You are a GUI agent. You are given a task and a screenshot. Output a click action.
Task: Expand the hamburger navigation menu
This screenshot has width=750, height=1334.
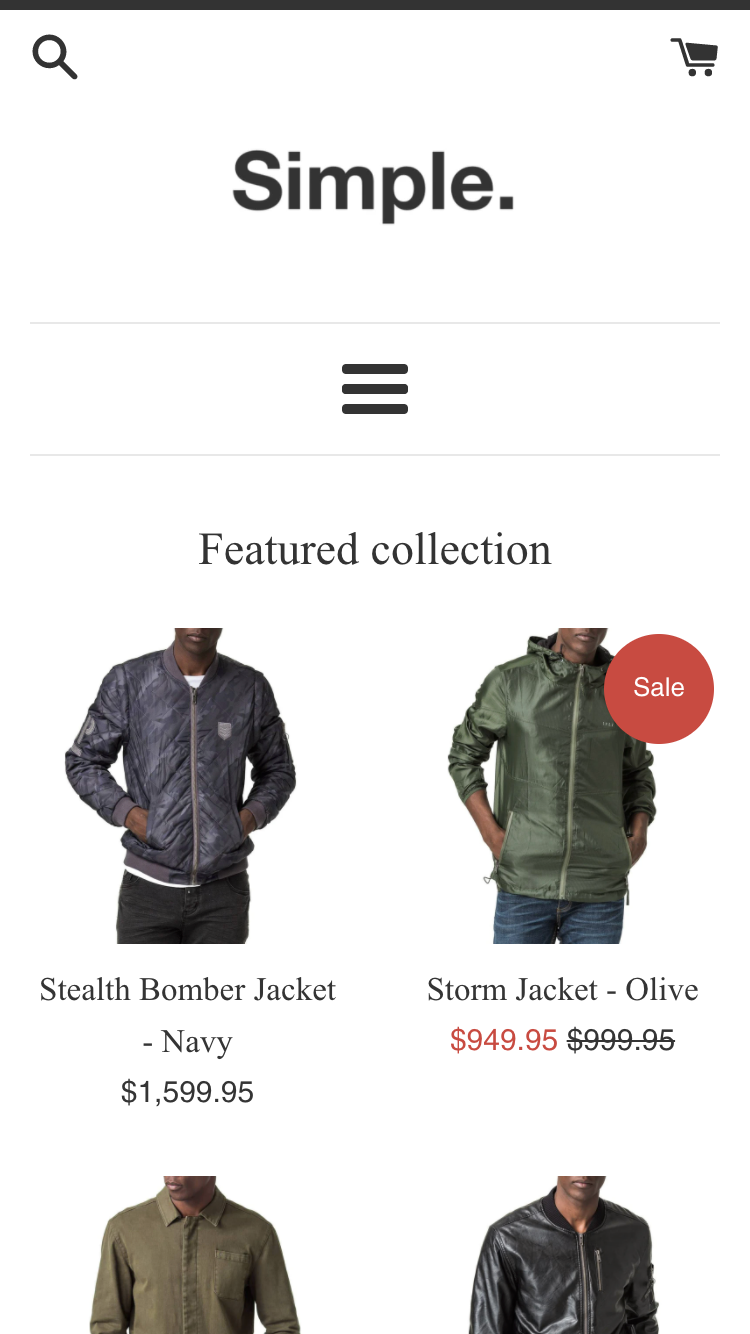click(x=375, y=389)
